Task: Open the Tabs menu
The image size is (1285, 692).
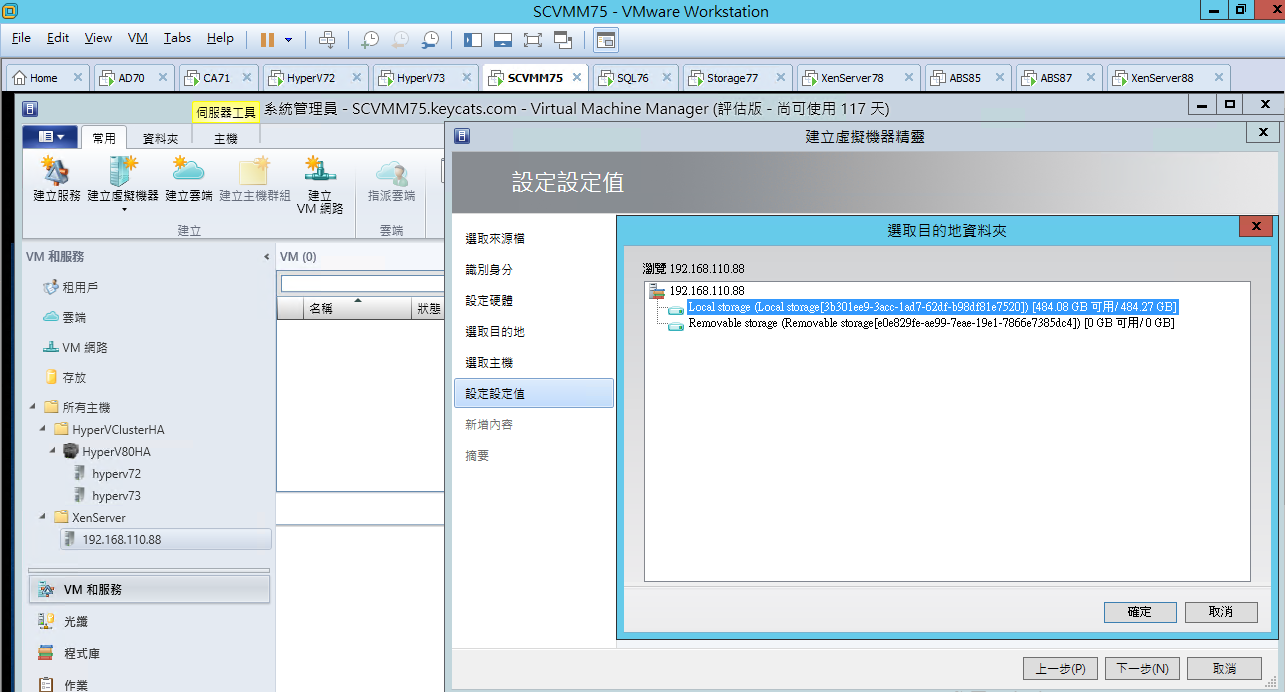Action: pyautogui.click(x=177, y=38)
